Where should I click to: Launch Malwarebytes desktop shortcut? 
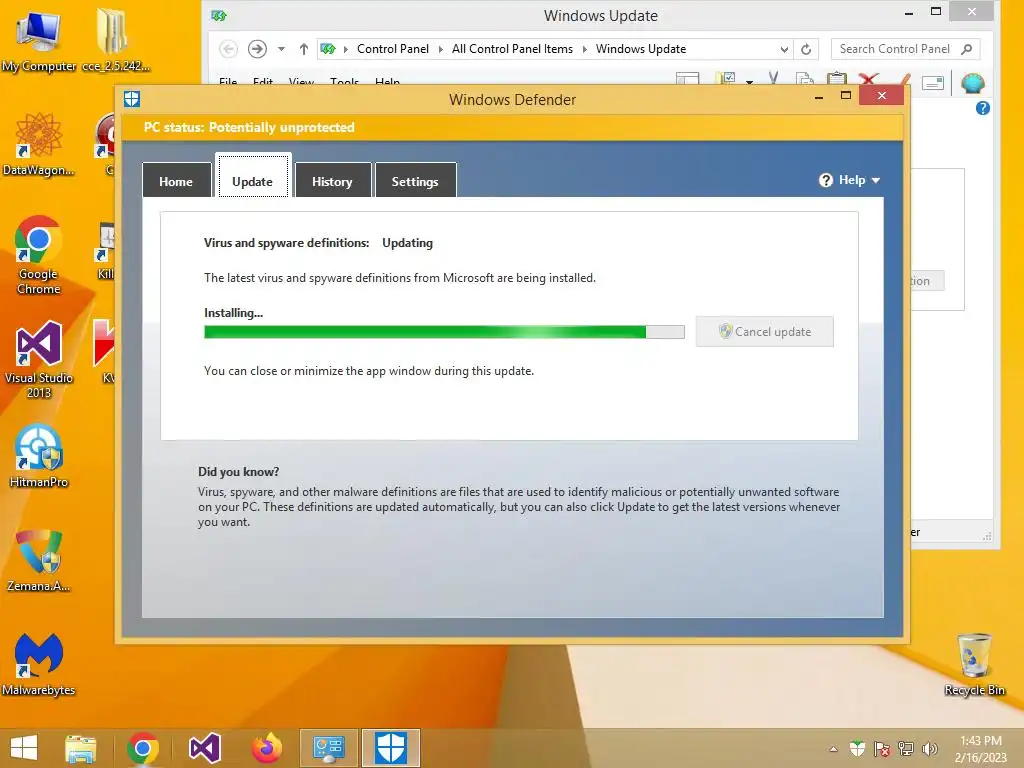pos(39,664)
